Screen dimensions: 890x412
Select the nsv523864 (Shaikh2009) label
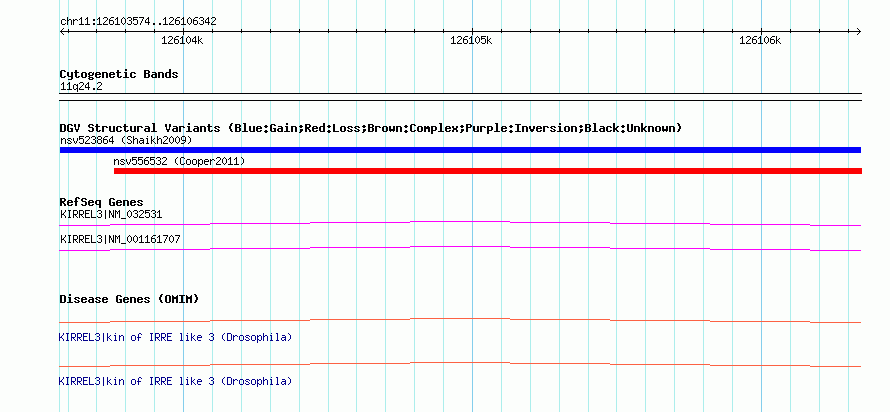pyautogui.click(x=126, y=140)
